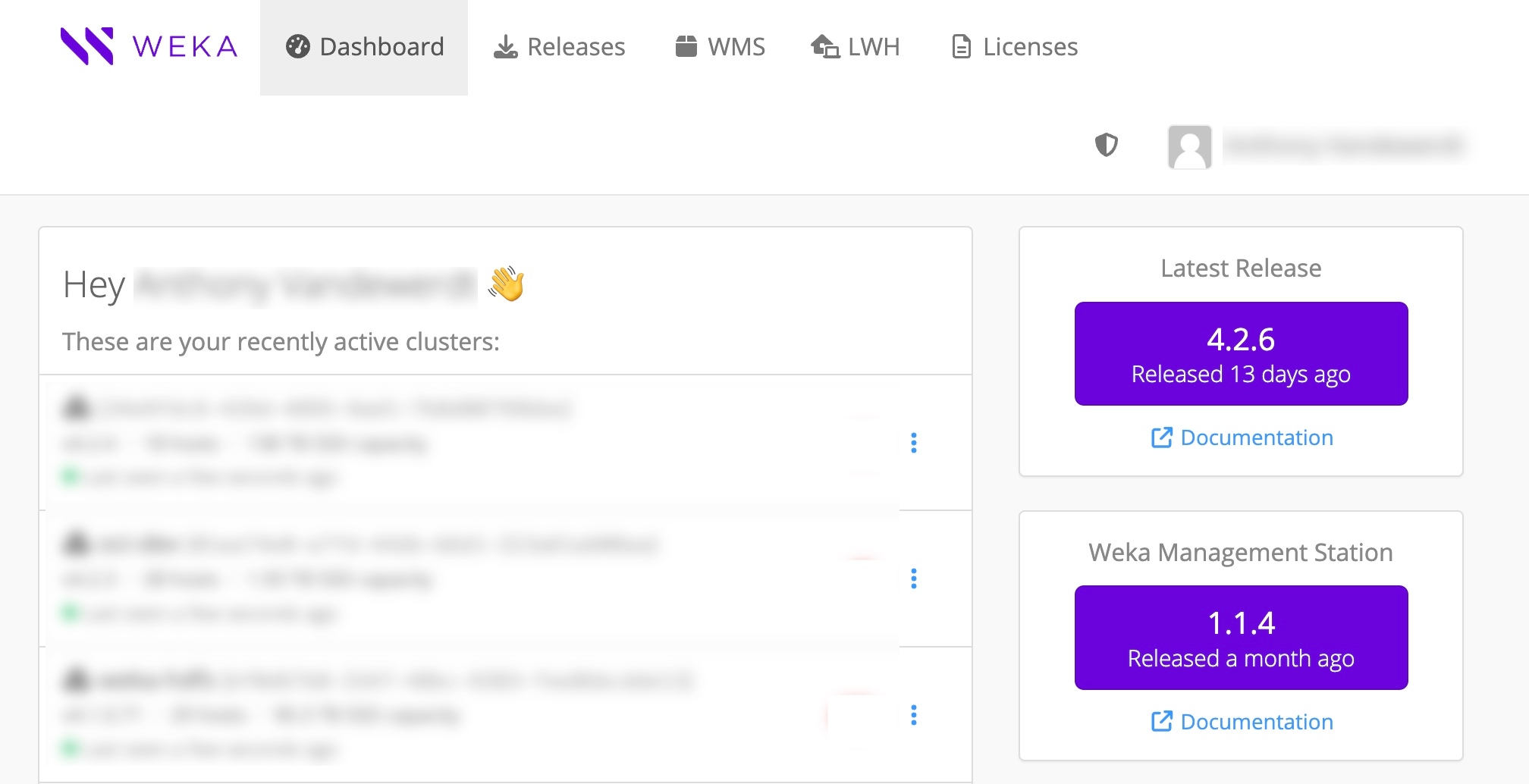Click the WEKA logo
The width and height of the screenshot is (1529, 784).
pos(149,46)
